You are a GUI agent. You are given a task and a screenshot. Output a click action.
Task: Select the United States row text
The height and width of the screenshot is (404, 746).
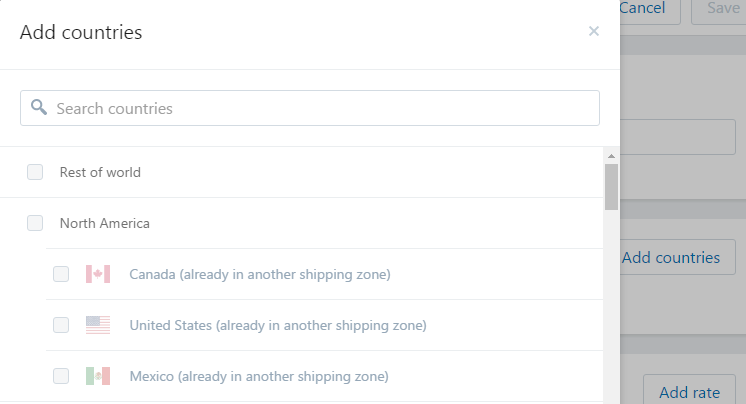(x=277, y=325)
